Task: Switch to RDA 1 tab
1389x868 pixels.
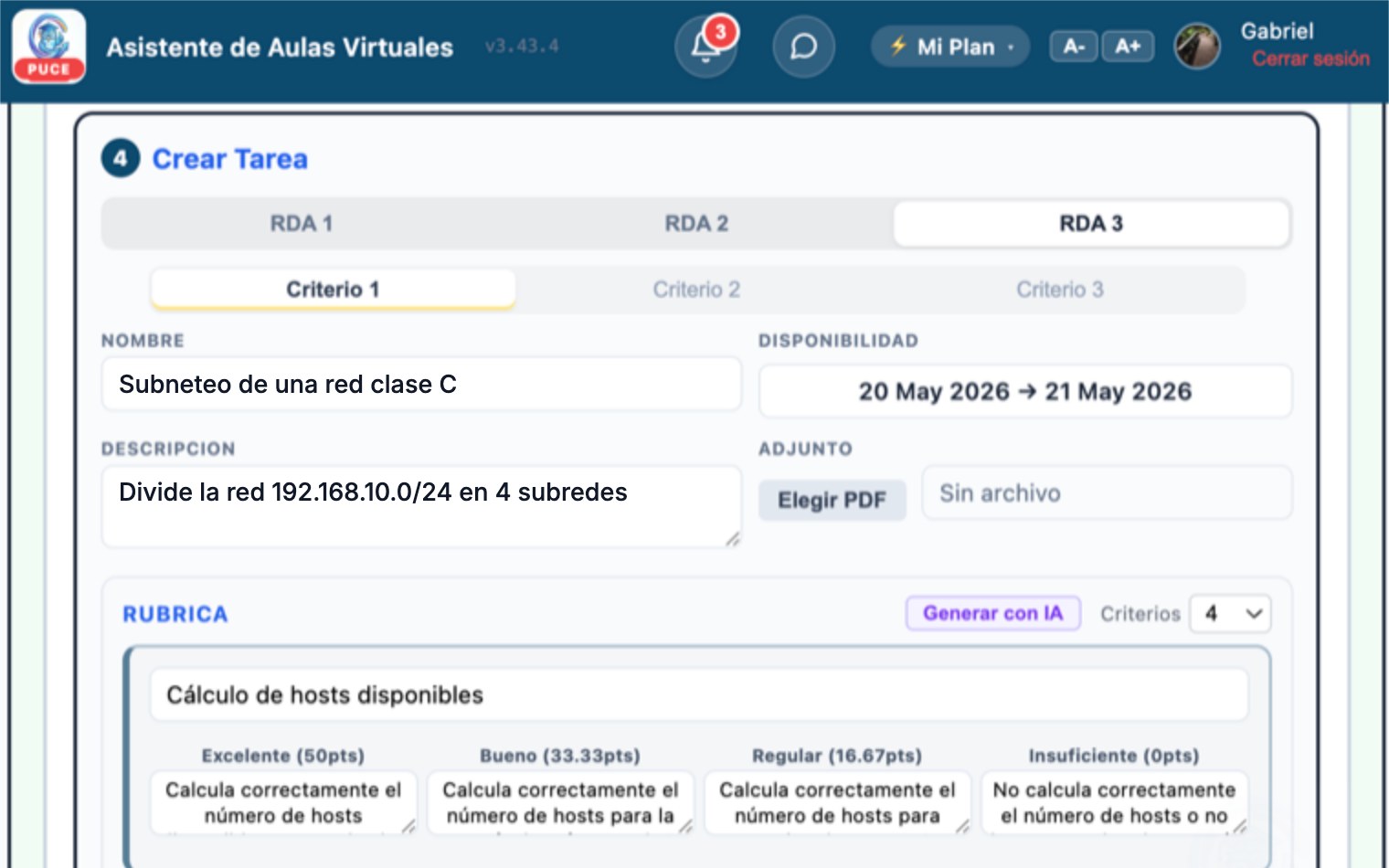Action: (302, 224)
